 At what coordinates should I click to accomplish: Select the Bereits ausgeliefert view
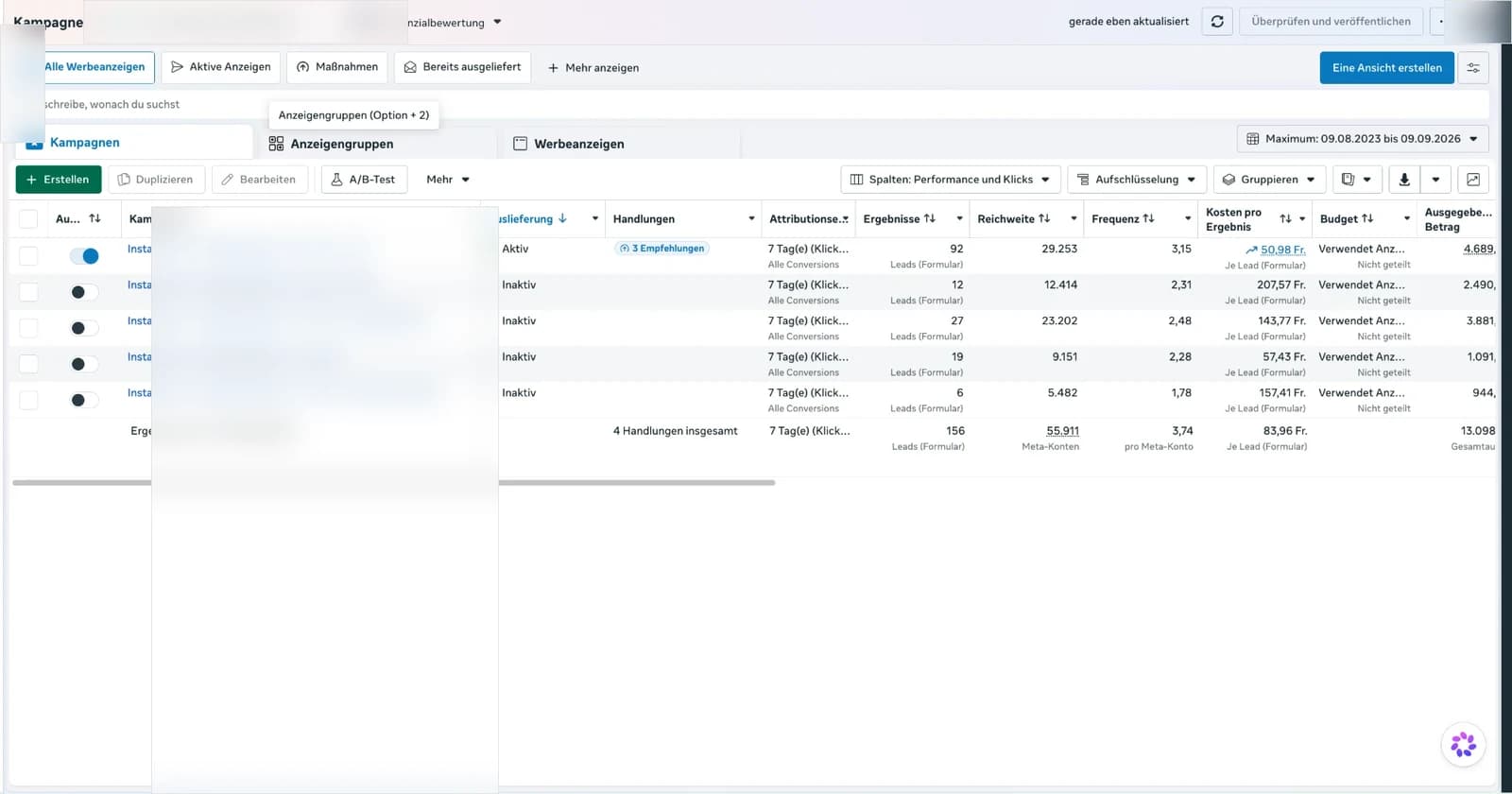point(462,67)
